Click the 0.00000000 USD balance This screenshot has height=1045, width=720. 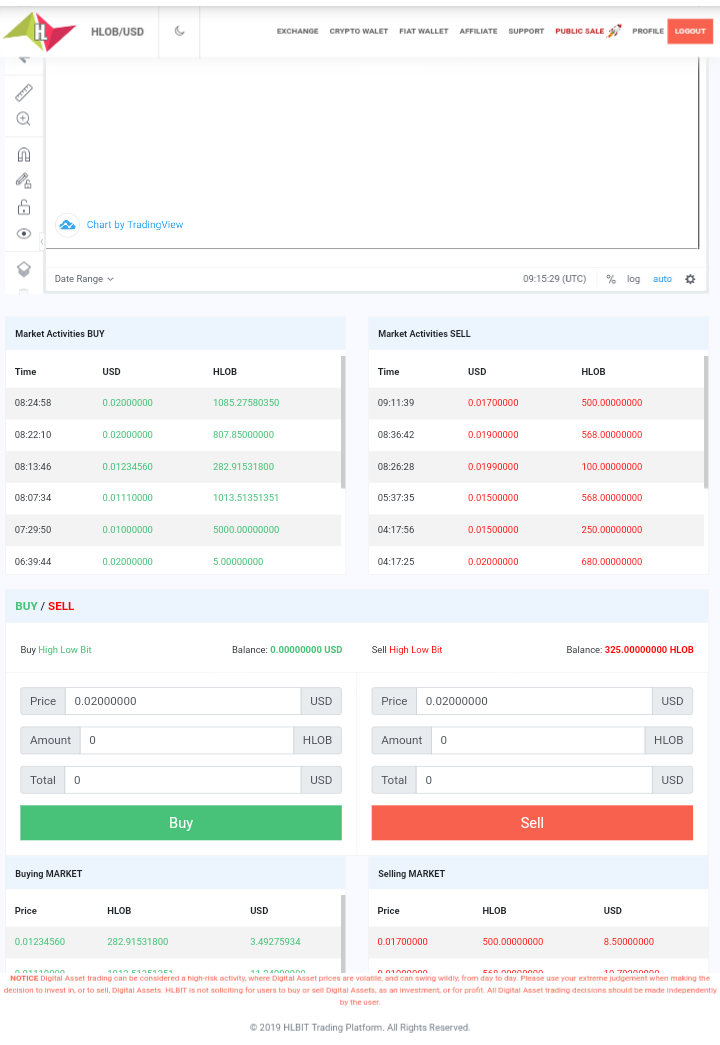click(306, 650)
